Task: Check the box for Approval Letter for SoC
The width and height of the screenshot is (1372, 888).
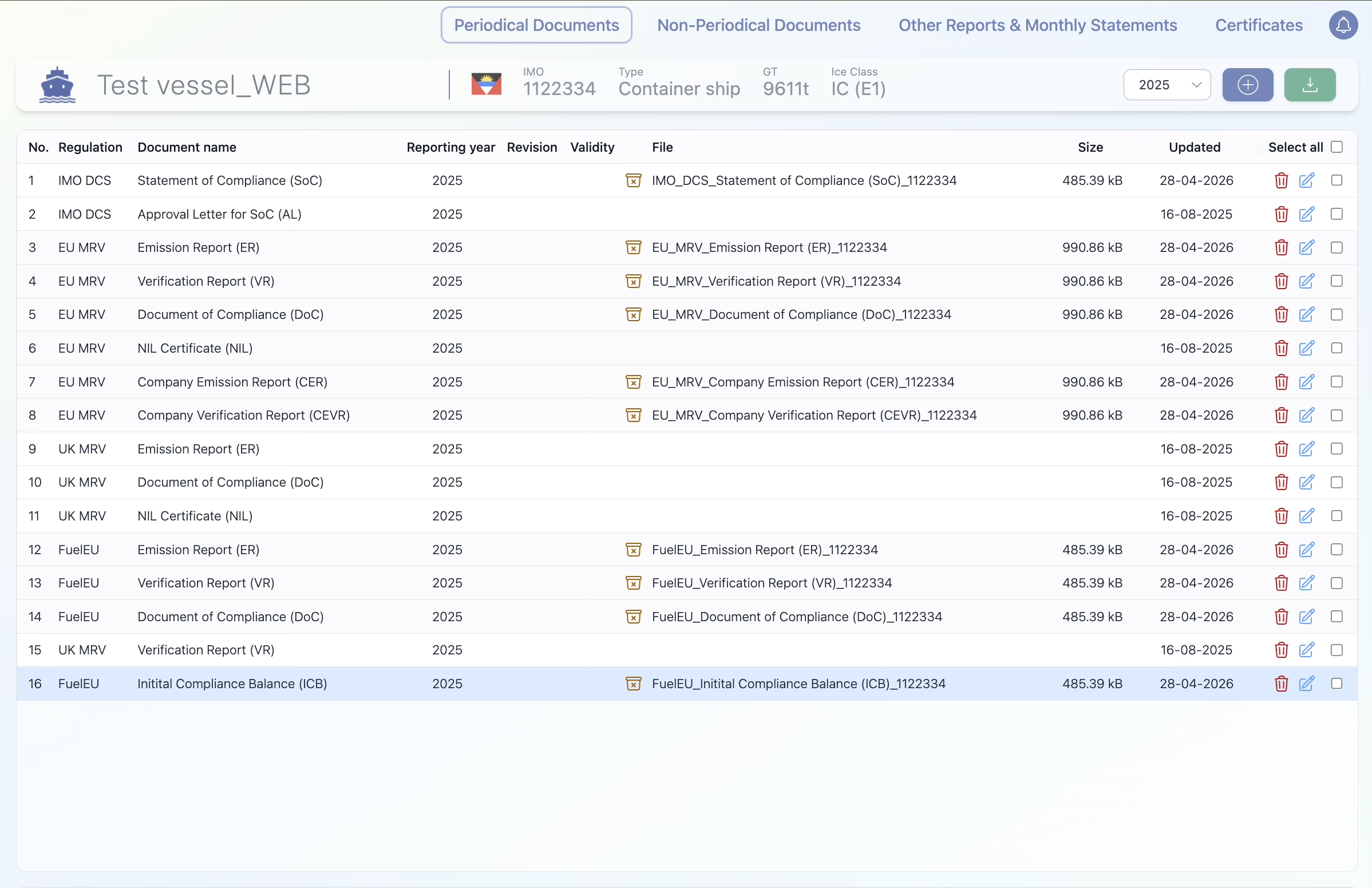Action: pyautogui.click(x=1337, y=214)
